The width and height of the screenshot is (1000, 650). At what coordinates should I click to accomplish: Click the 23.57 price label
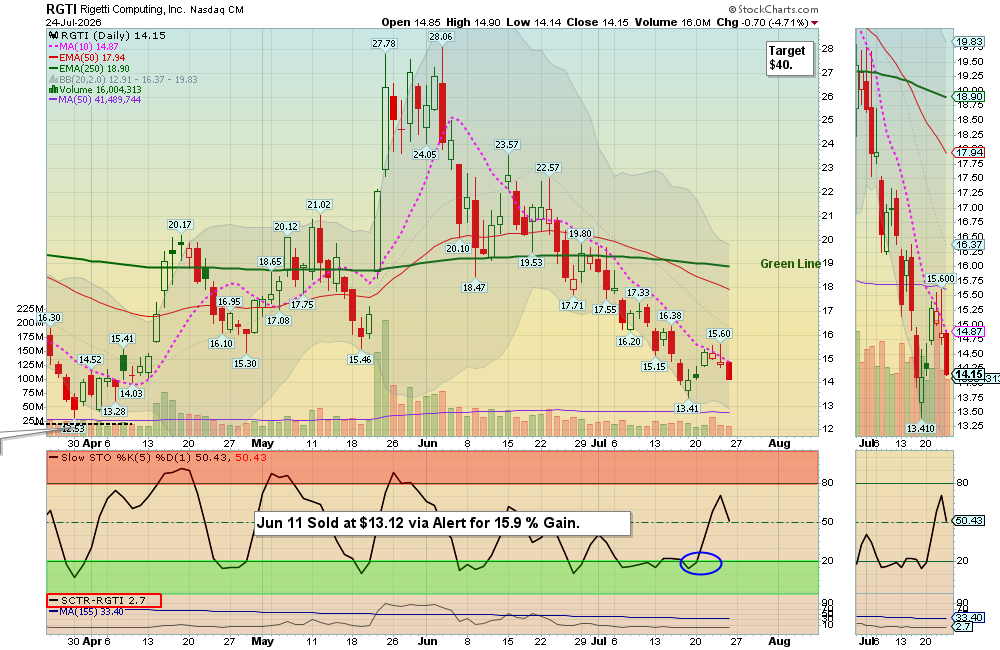pos(507,145)
